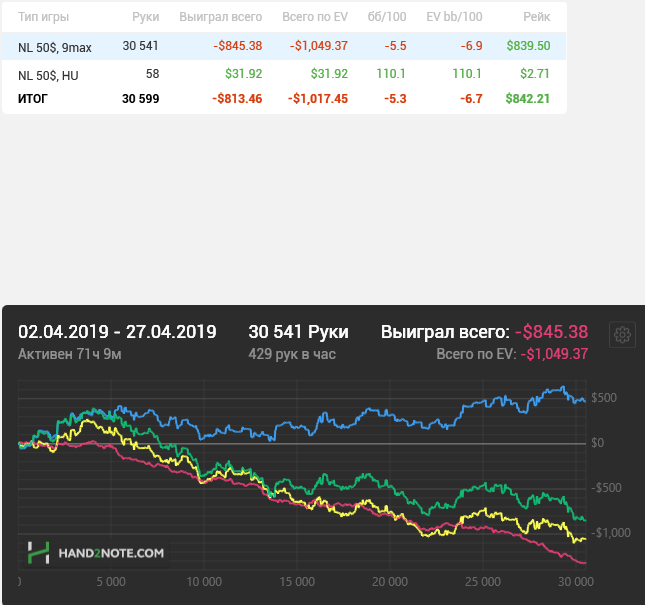
Task: Click the -6.9 EV bb/100 cell
Action: point(471,46)
